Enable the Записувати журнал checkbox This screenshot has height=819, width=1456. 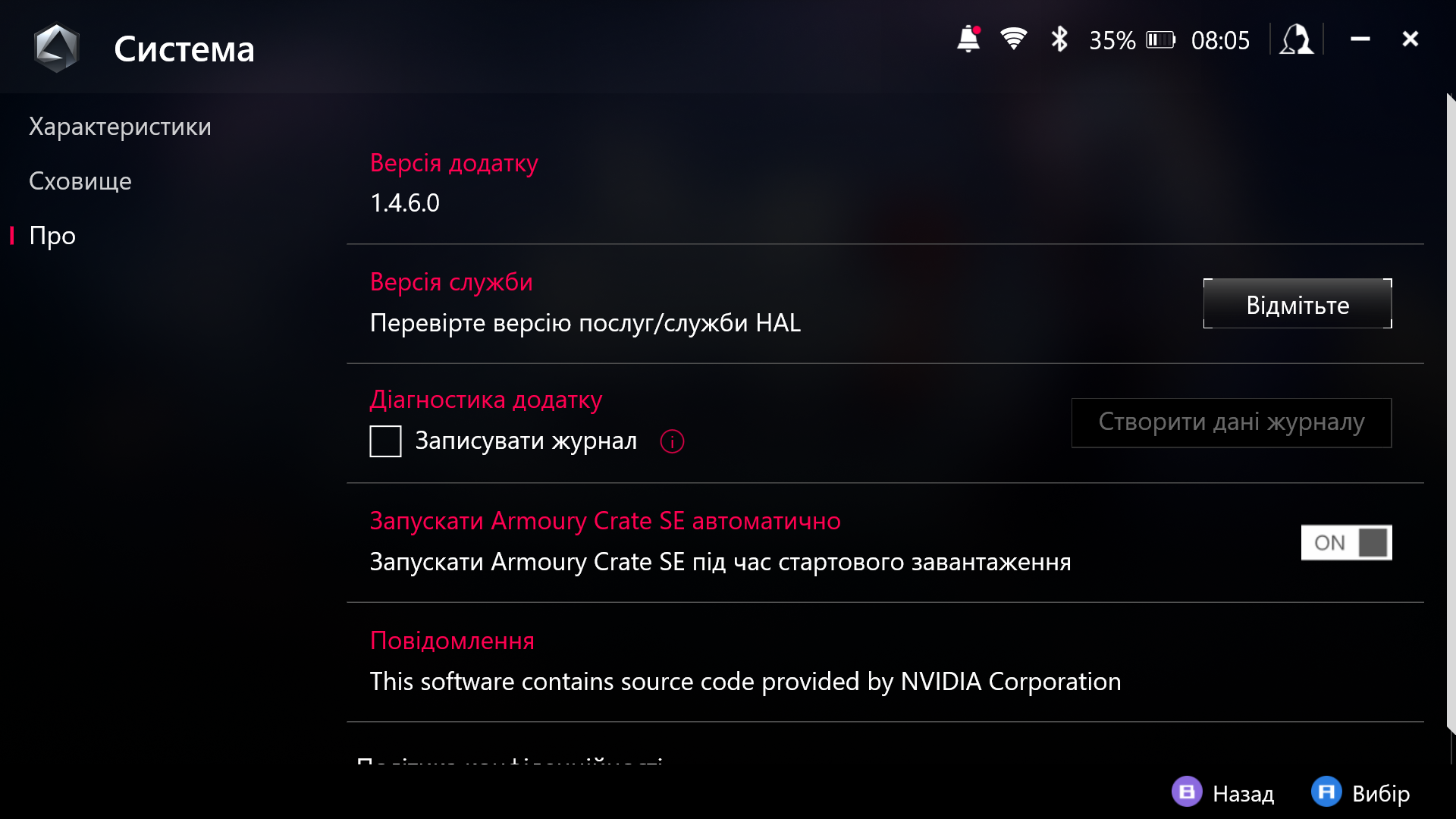(385, 441)
